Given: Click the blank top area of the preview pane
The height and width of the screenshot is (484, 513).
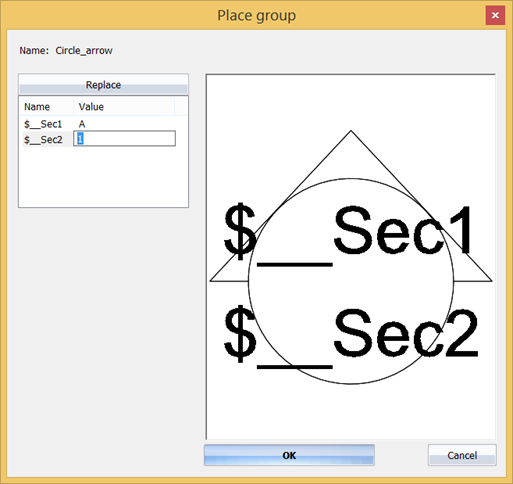Looking at the screenshot, I should pos(351,100).
